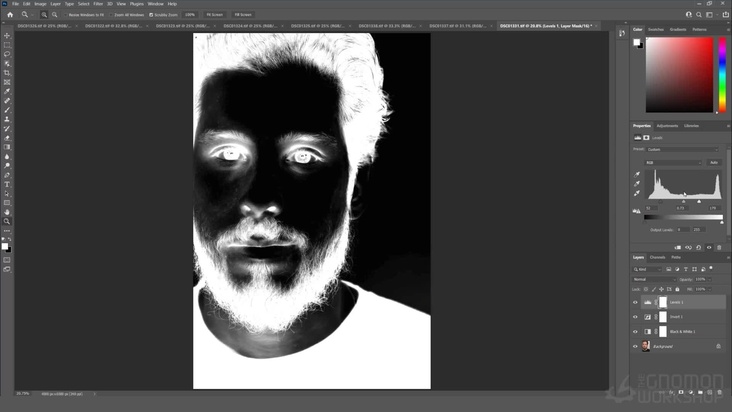Hide the Background layer
This screenshot has width=732, height=412.
click(635, 347)
